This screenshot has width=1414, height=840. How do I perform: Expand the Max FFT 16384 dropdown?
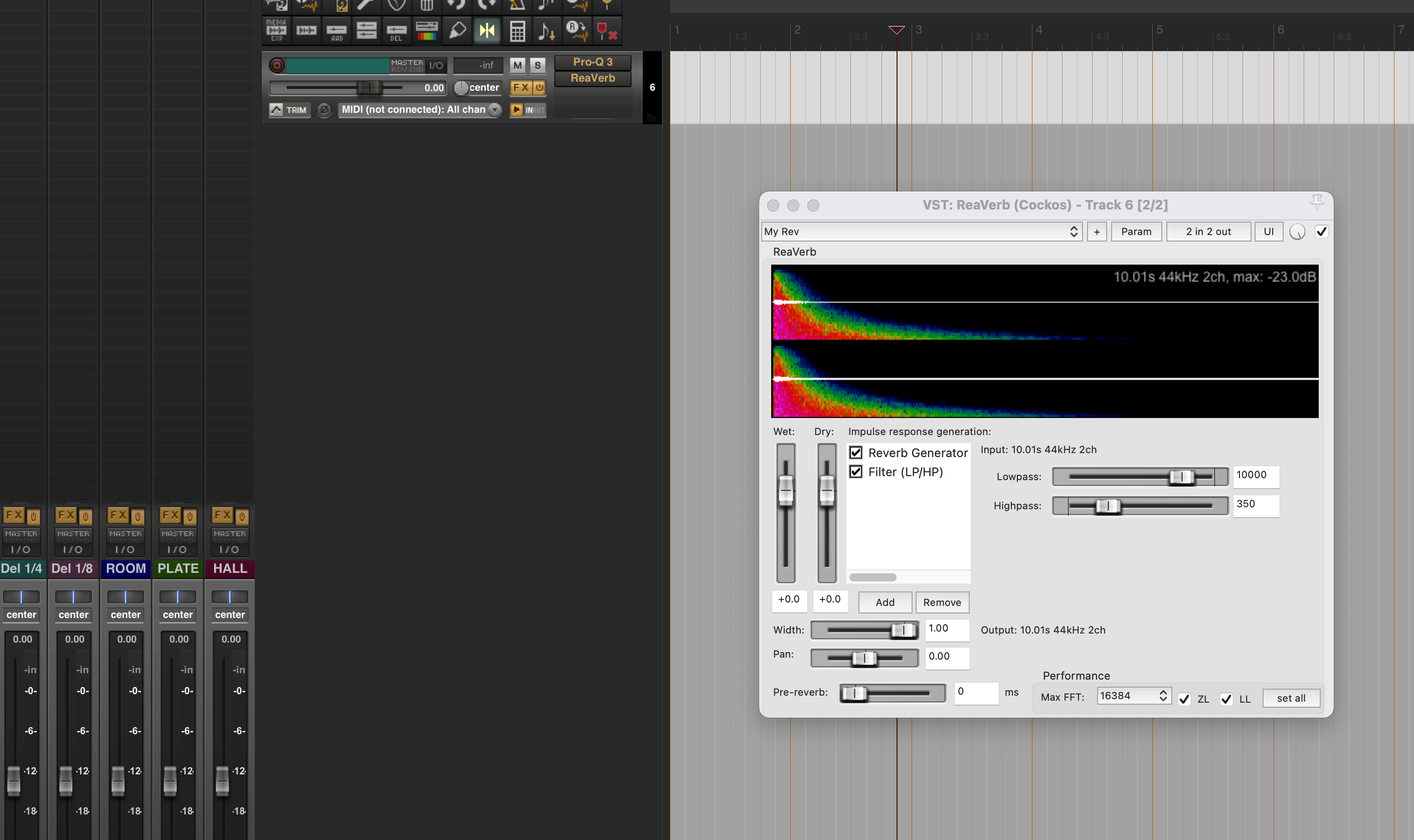click(1133, 696)
